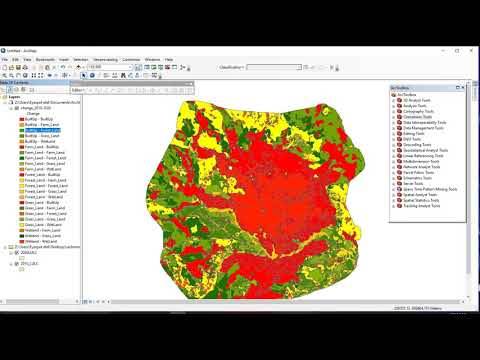Open the Editor dropdown menu
Image resolution: width=480 pixels, height=360 pixels.
[78, 90]
